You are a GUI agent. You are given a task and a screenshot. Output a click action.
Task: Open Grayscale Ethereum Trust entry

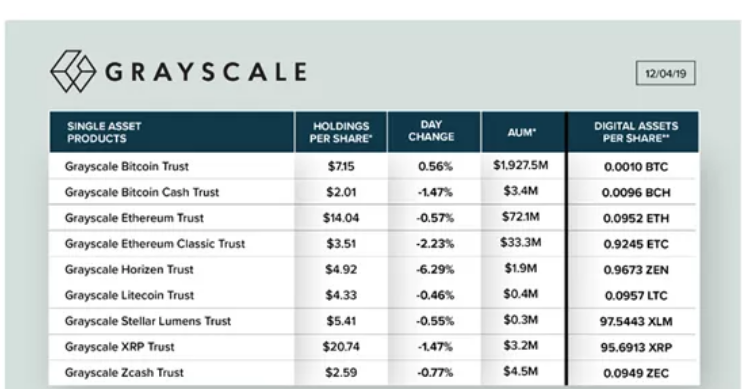coord(374,218)
